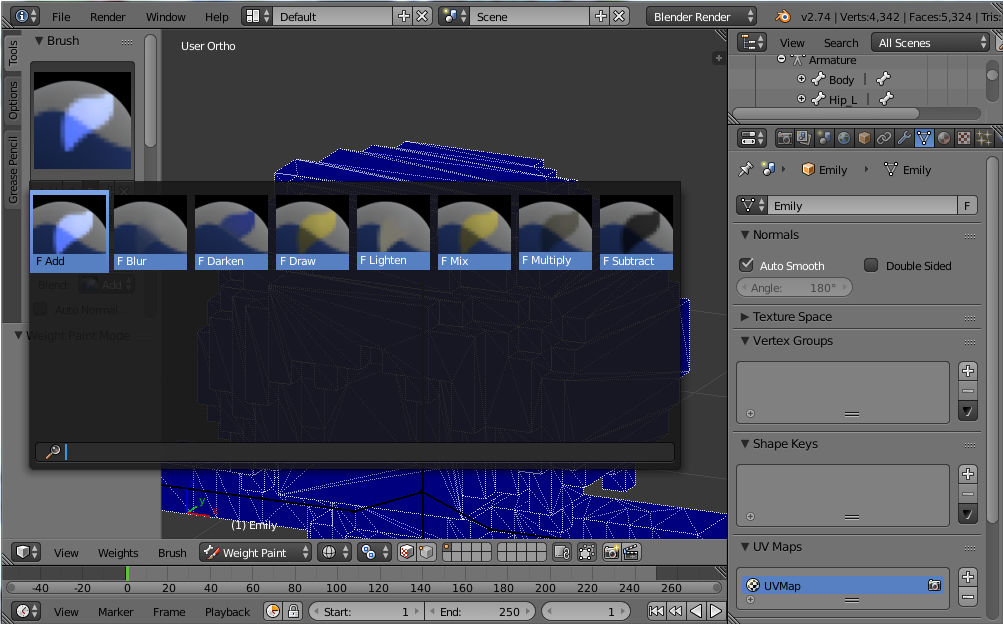
Task: Click the OpenGL render image camera icon
Action: tap(612, 552)
